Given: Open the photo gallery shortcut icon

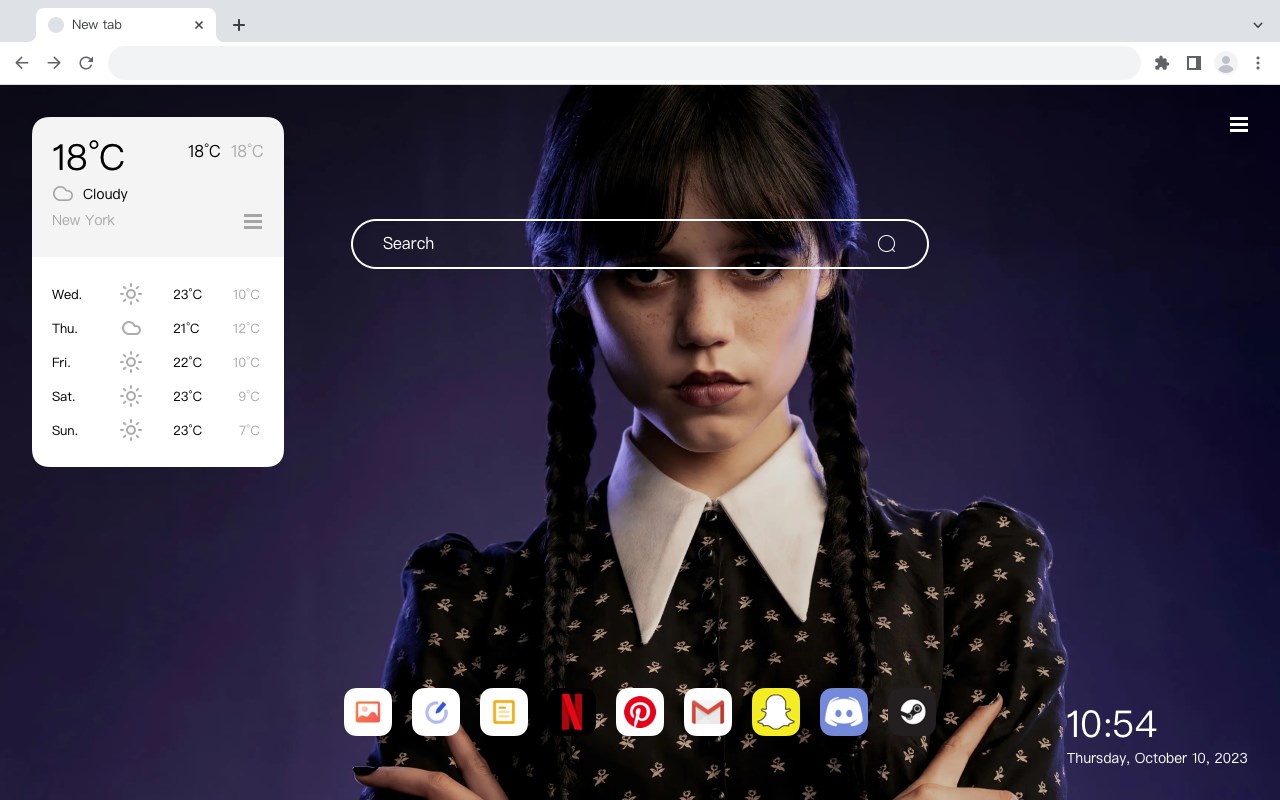Looking at the screenshot, I should (368, 712).
